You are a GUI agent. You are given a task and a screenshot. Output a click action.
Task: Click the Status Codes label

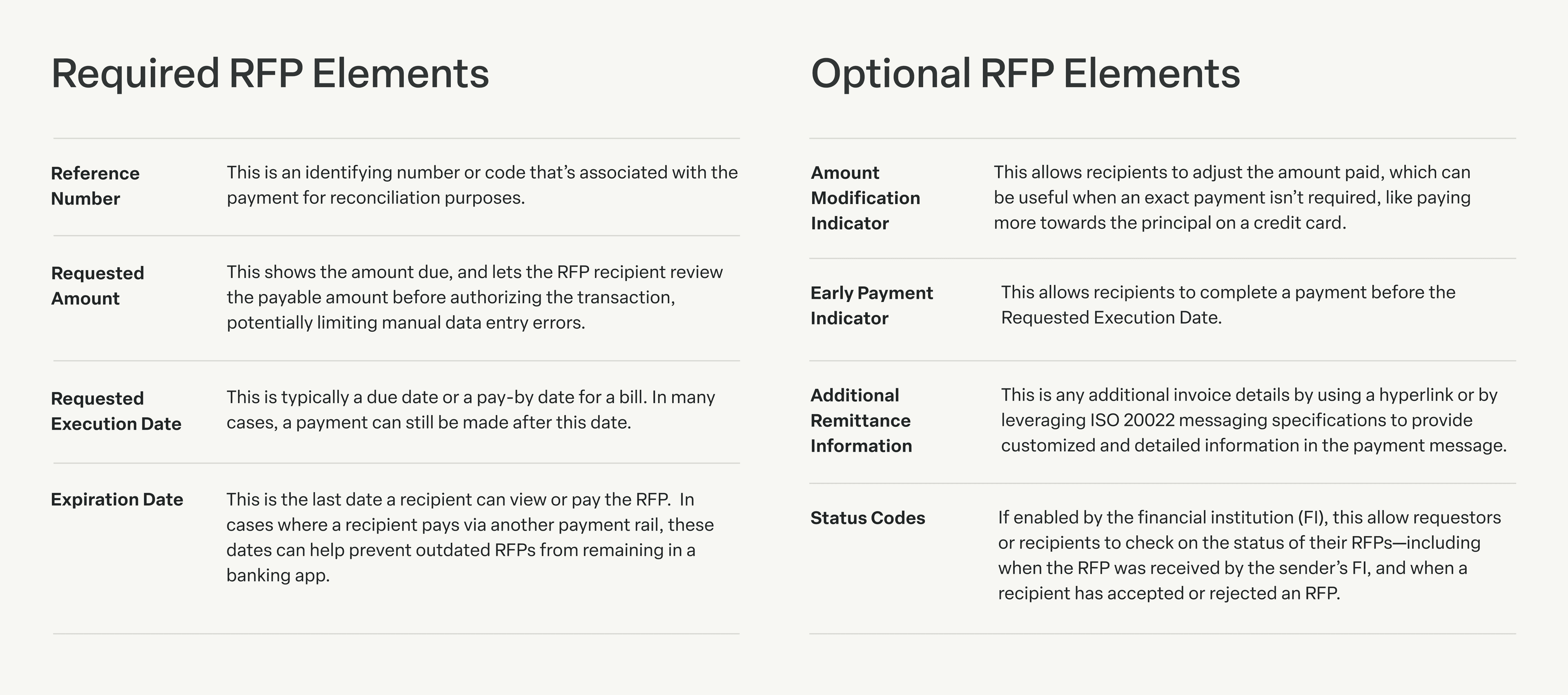867,518
